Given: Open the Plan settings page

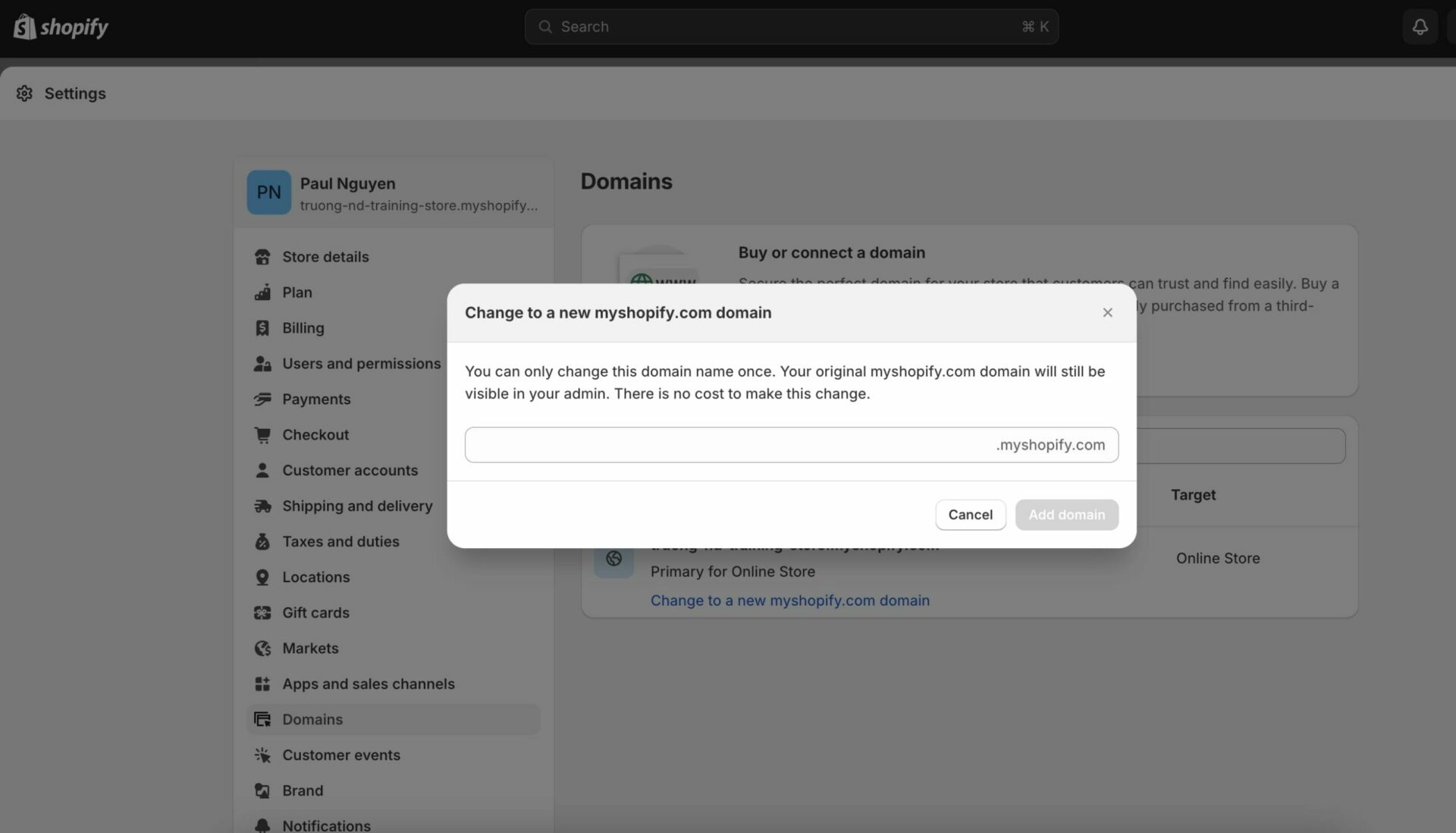Looking at the screenshot, I should 394,293.
